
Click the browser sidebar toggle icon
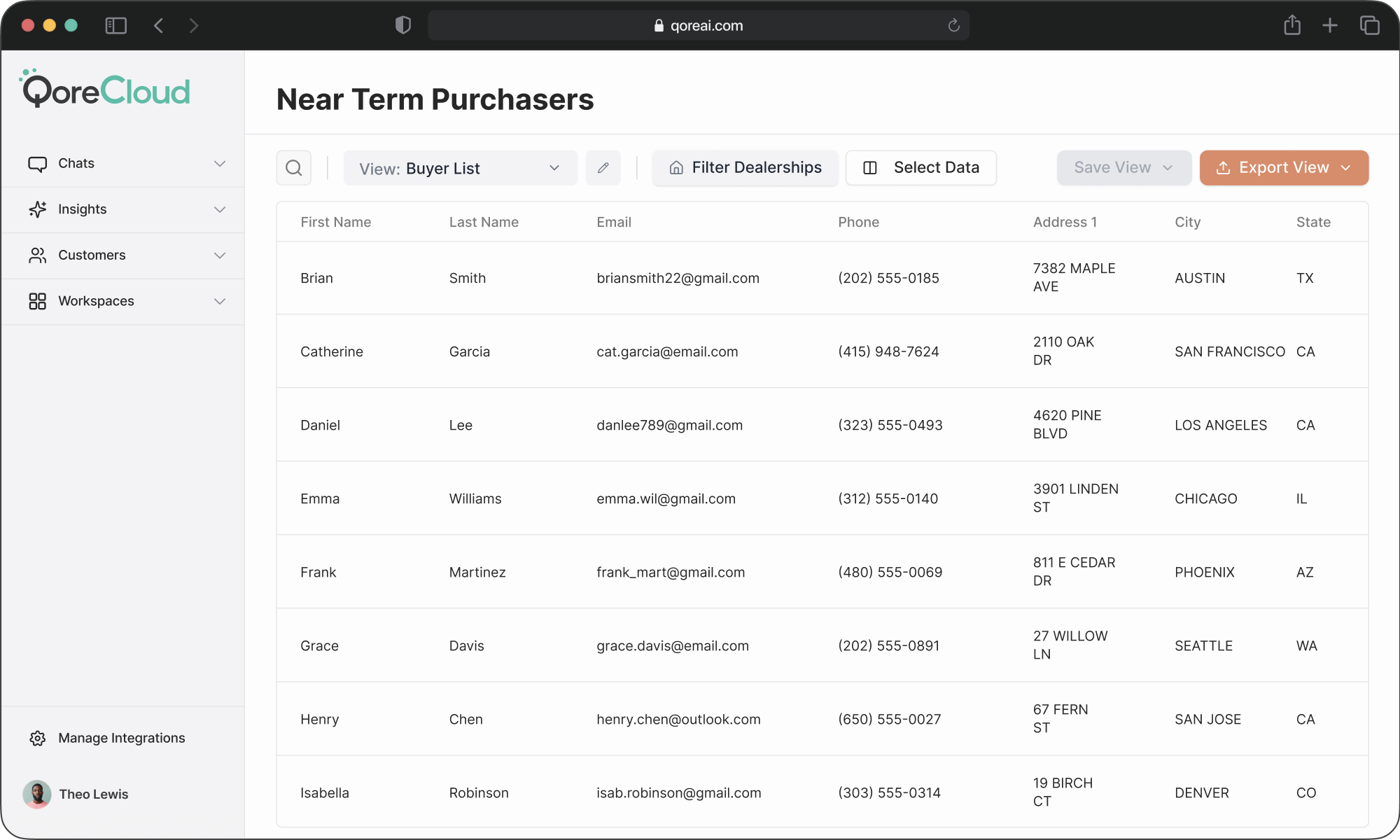(115, 26)
